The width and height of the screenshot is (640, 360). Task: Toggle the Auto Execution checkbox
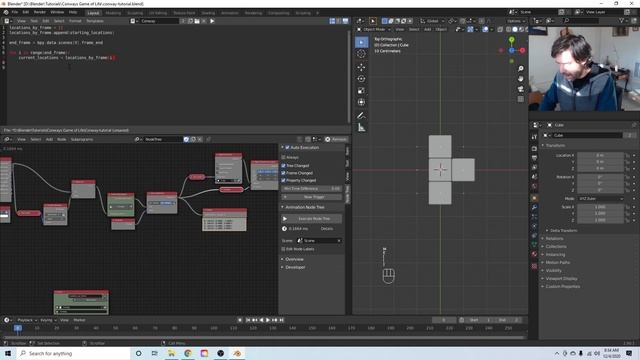tap(287, 147)
